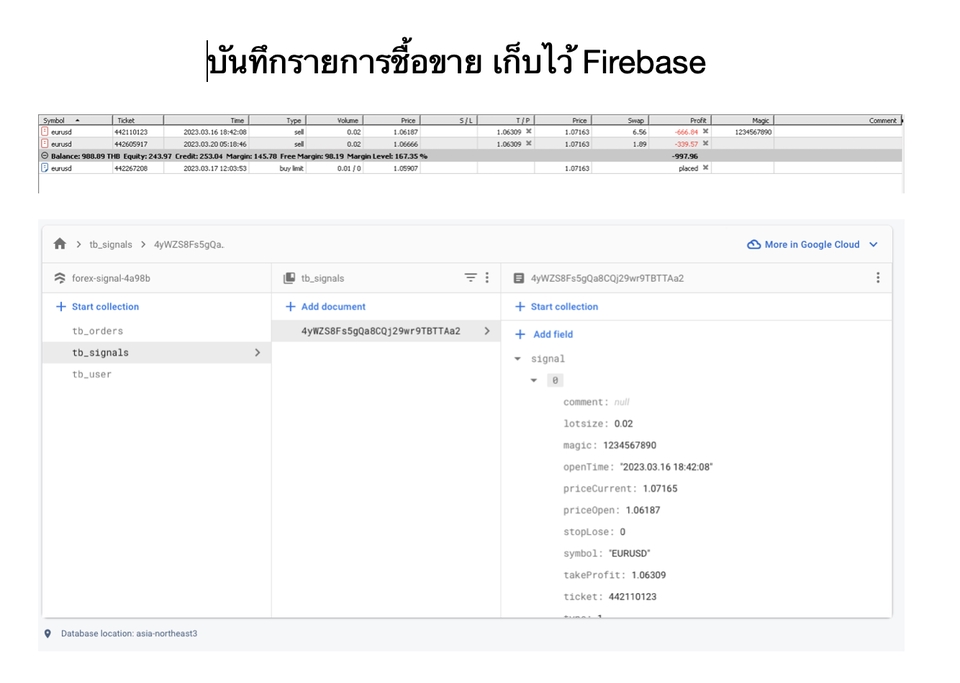This screenshot has height=683, width=960.
Task: Collapse the Balance summary row
Action: (45, 155)
